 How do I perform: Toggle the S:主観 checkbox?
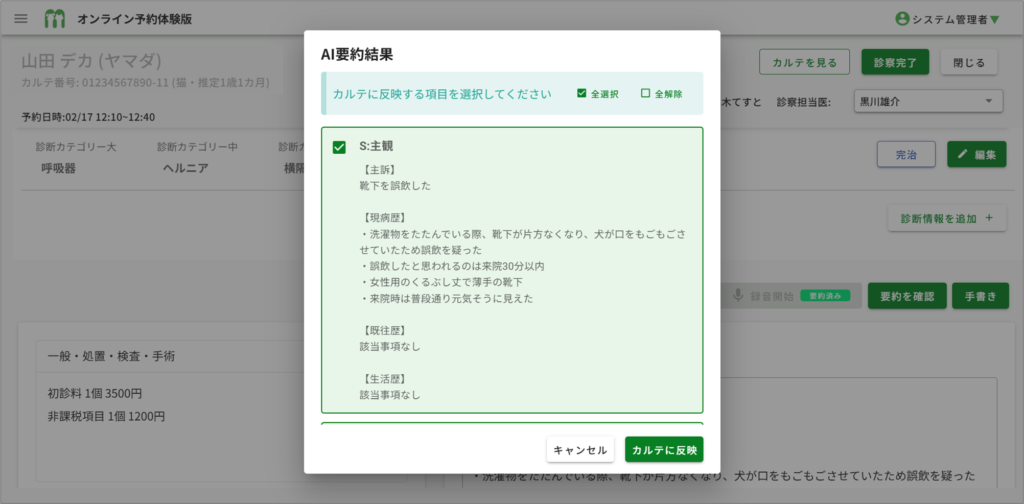[x=339, y=147]
